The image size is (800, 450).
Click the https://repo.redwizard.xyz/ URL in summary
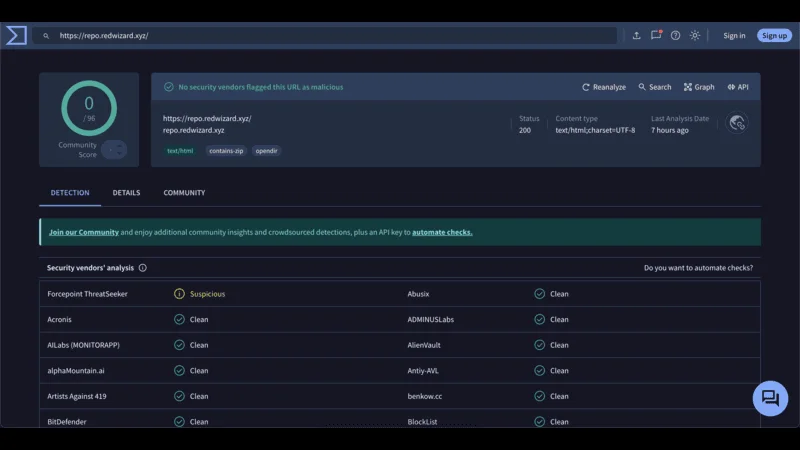tap(207, 118)
